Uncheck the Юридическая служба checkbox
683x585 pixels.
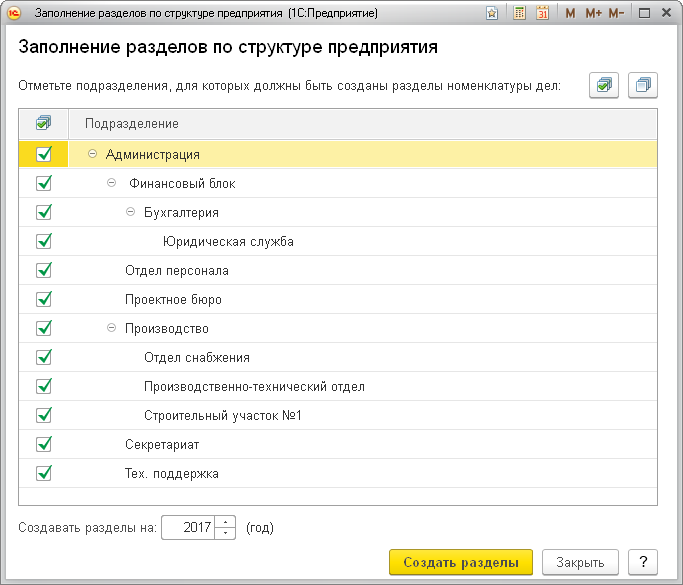(44, 241)
